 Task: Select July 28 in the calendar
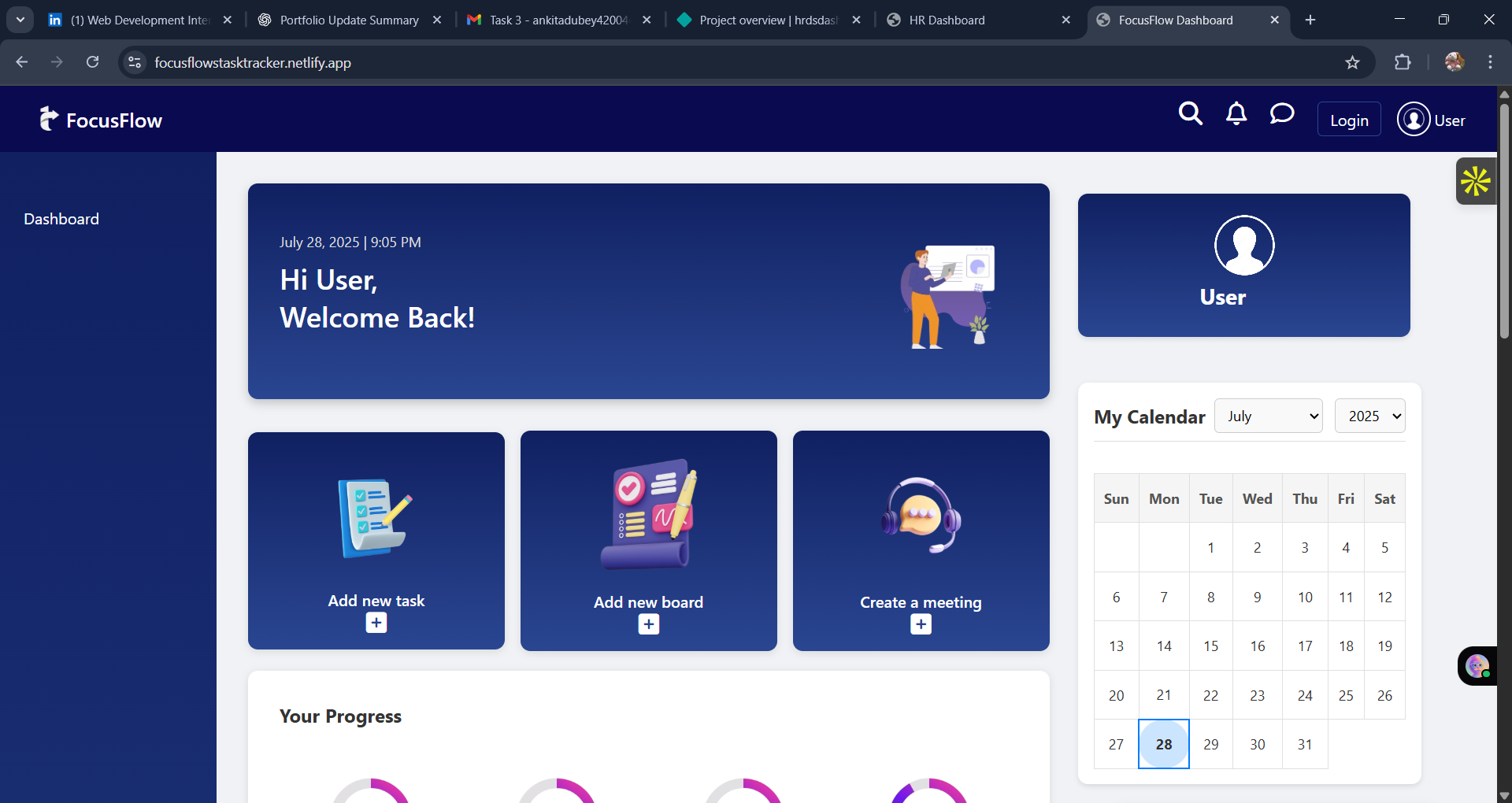(1164, 744)
